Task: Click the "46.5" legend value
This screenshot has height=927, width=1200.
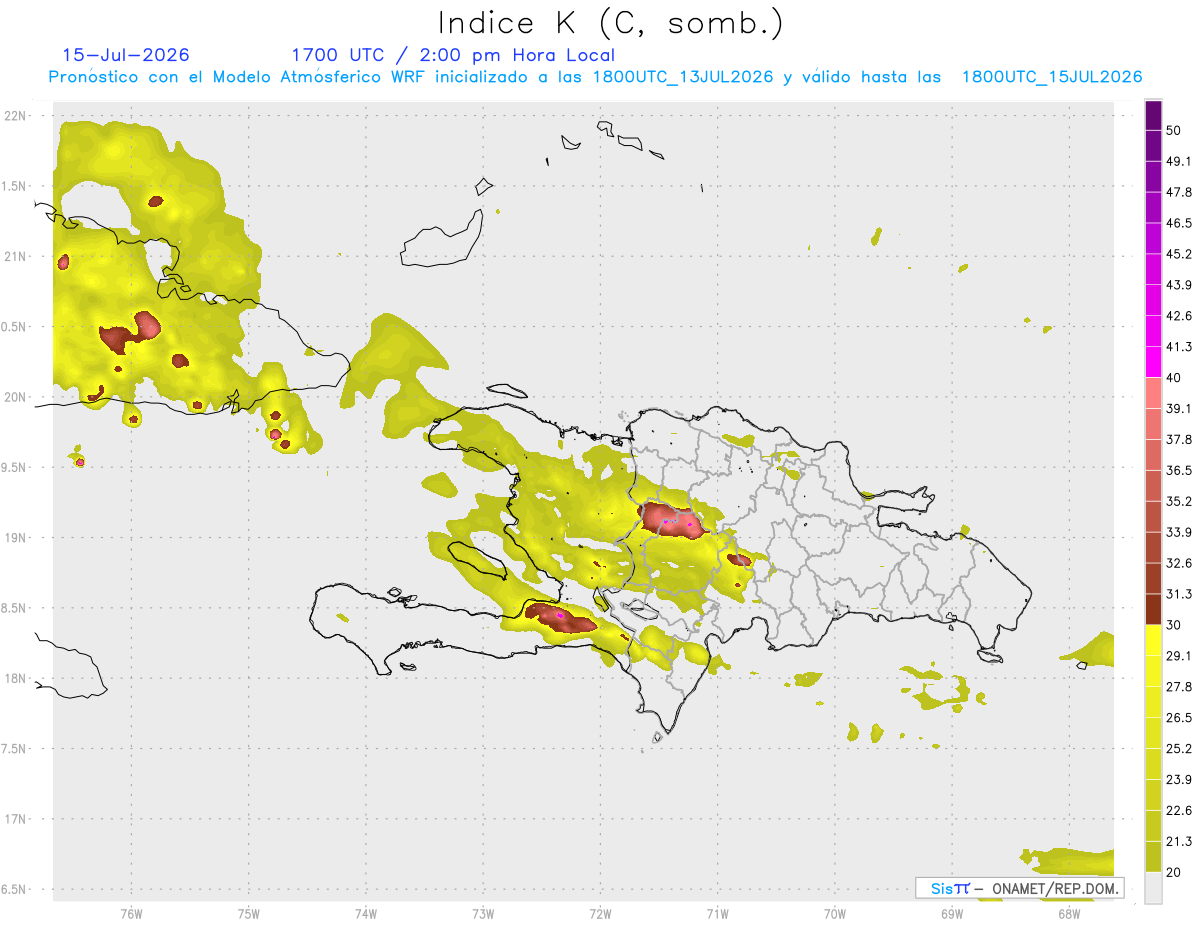Action: [1179, 223]
